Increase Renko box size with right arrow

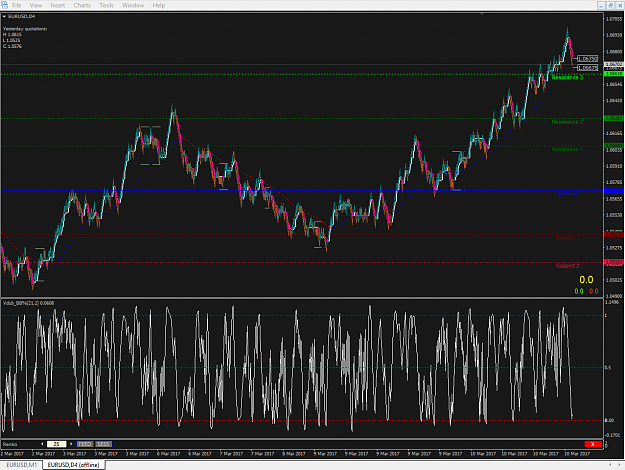tap(71, 444)
